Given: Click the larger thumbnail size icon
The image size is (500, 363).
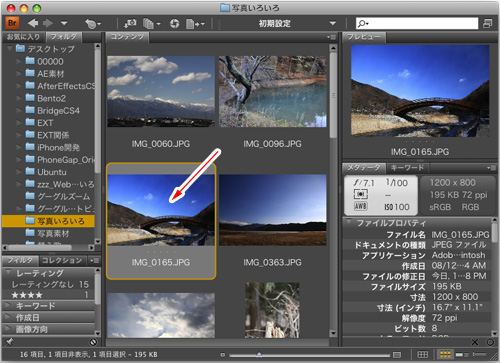Looking at the screenshot, I should [x=397, y=355].
